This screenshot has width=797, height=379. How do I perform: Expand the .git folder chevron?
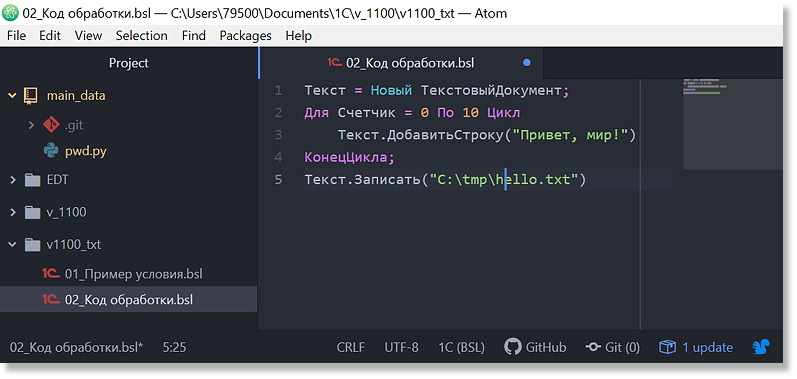[31, 124]
